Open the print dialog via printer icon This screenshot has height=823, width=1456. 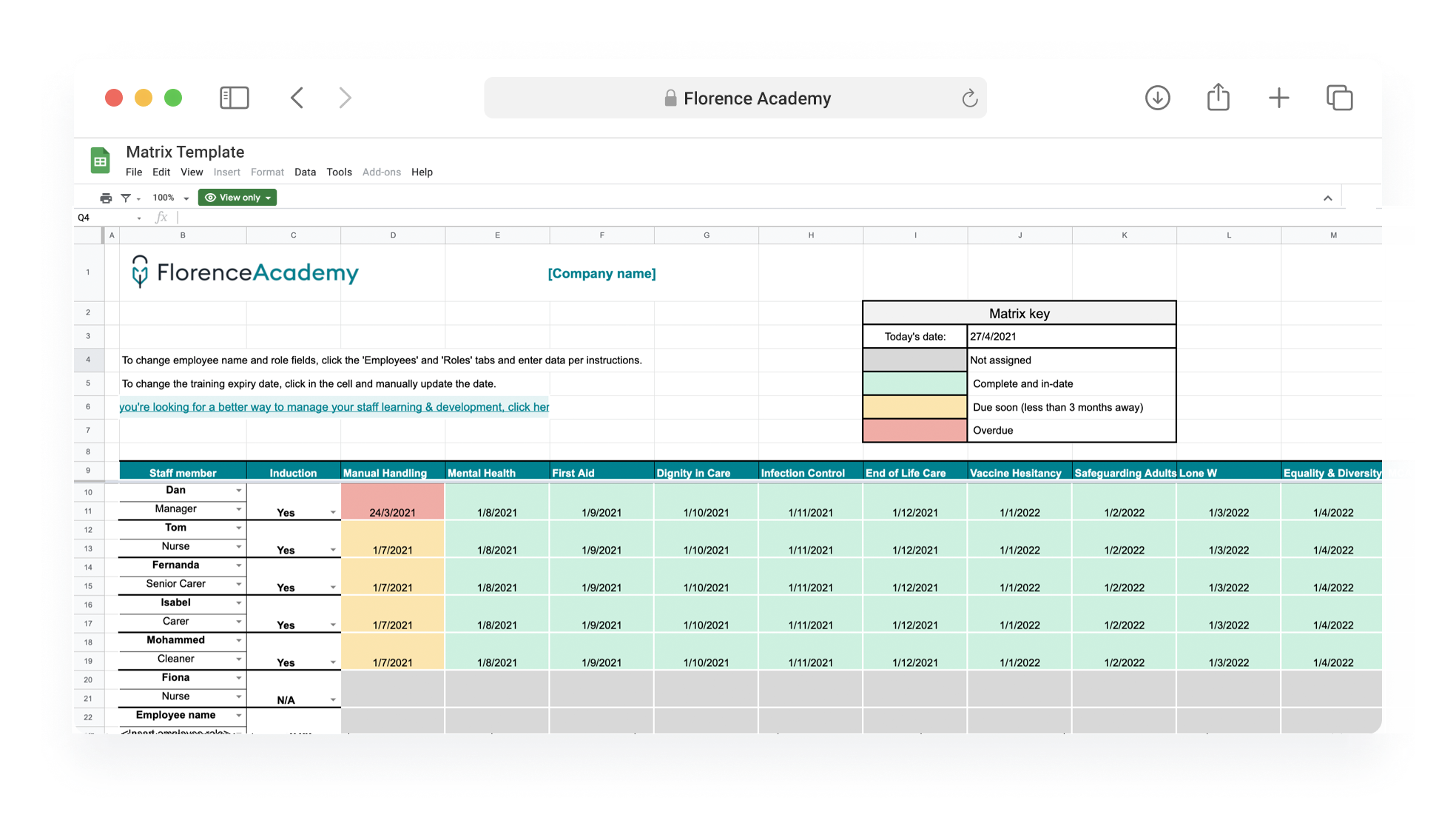[104, 198]
